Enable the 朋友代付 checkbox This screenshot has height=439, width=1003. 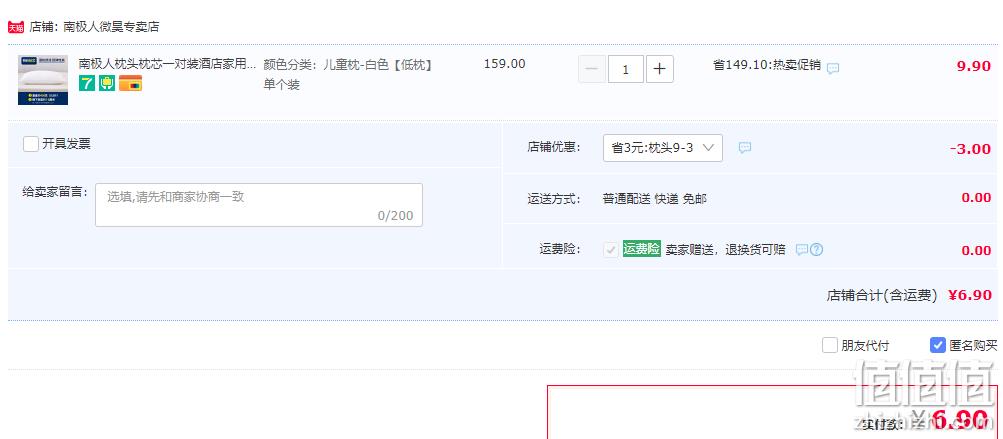830,346
